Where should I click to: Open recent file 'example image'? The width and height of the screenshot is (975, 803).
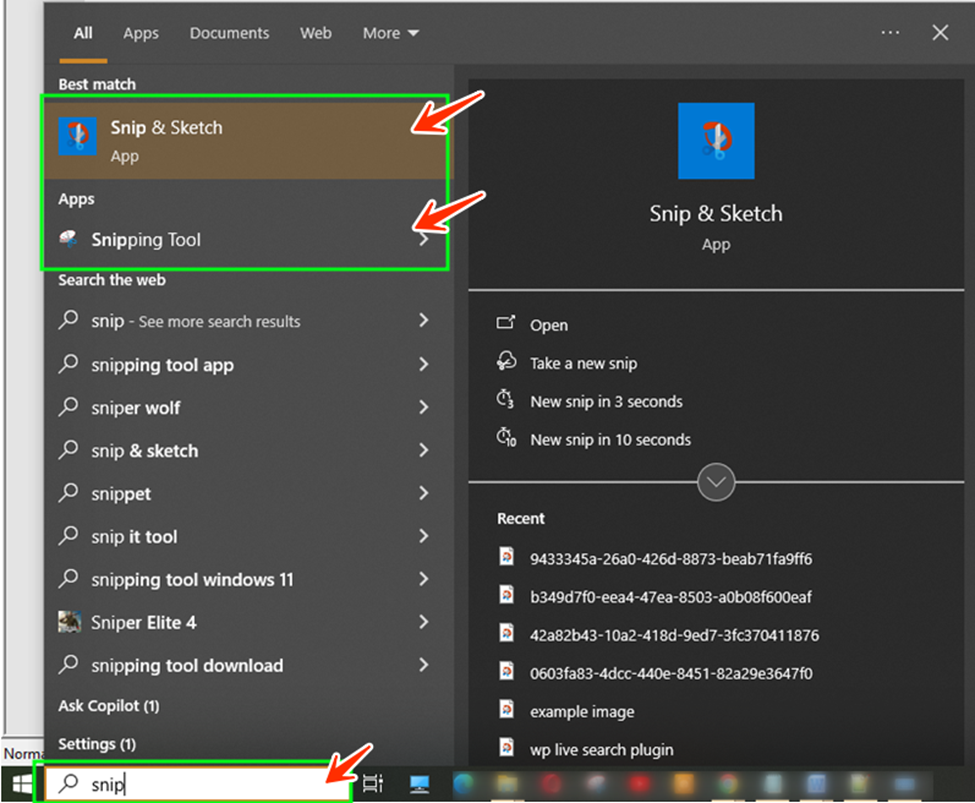point(582,712)
